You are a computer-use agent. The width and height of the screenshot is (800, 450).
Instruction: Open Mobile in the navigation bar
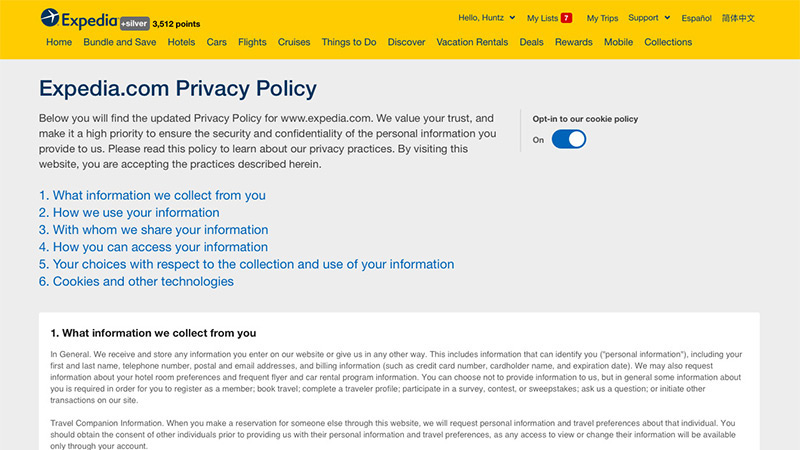[618, 42]
